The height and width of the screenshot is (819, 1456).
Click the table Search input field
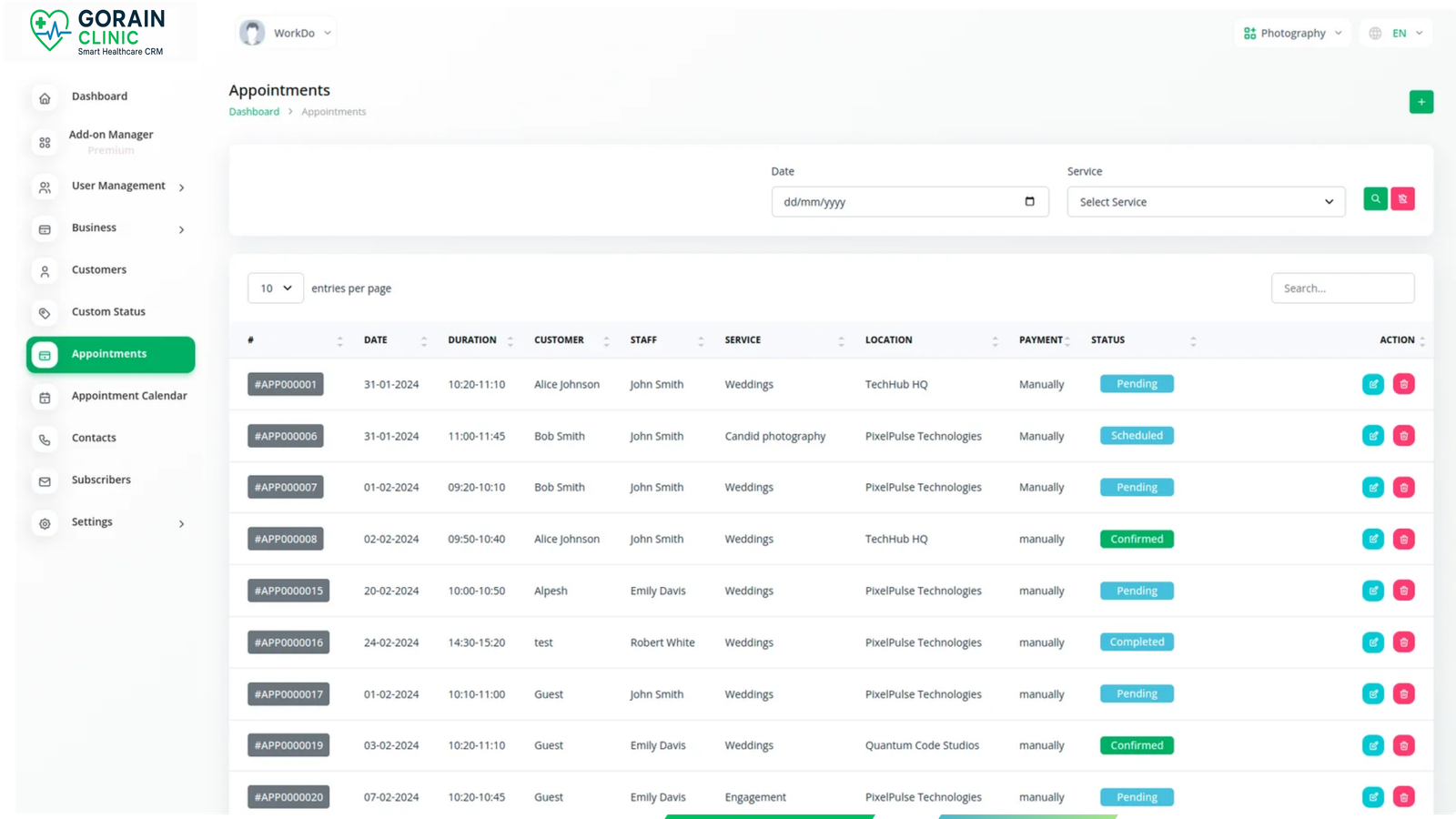pyautogui.click(x=1341, y=288)
